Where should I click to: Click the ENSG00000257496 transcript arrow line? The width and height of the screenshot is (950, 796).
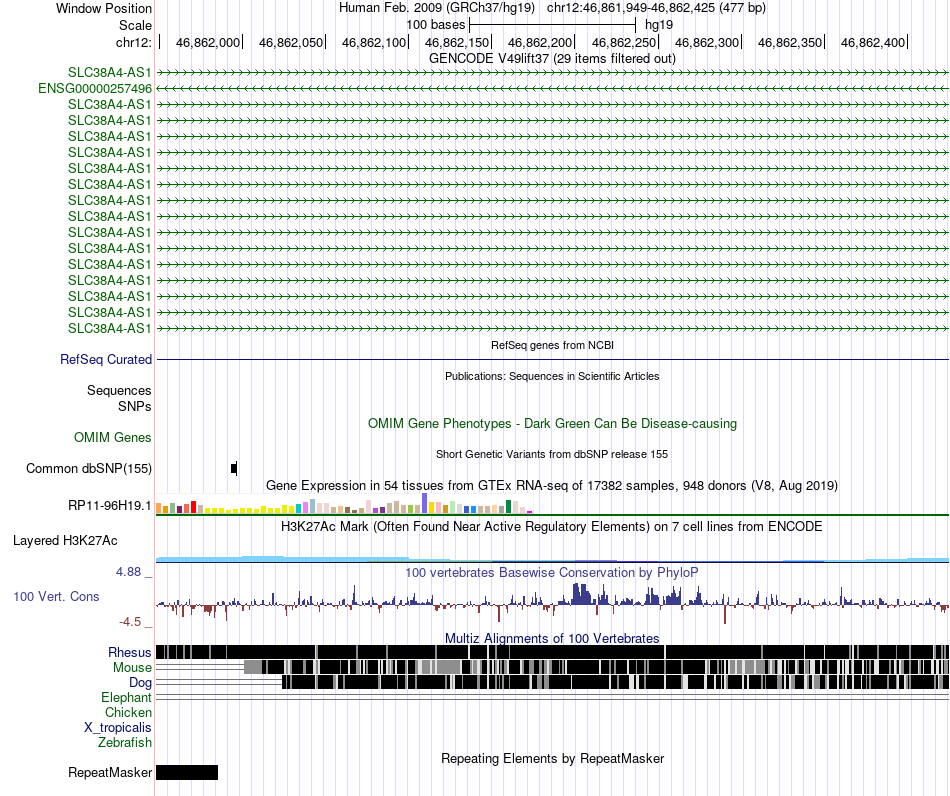tap(553, 88)
